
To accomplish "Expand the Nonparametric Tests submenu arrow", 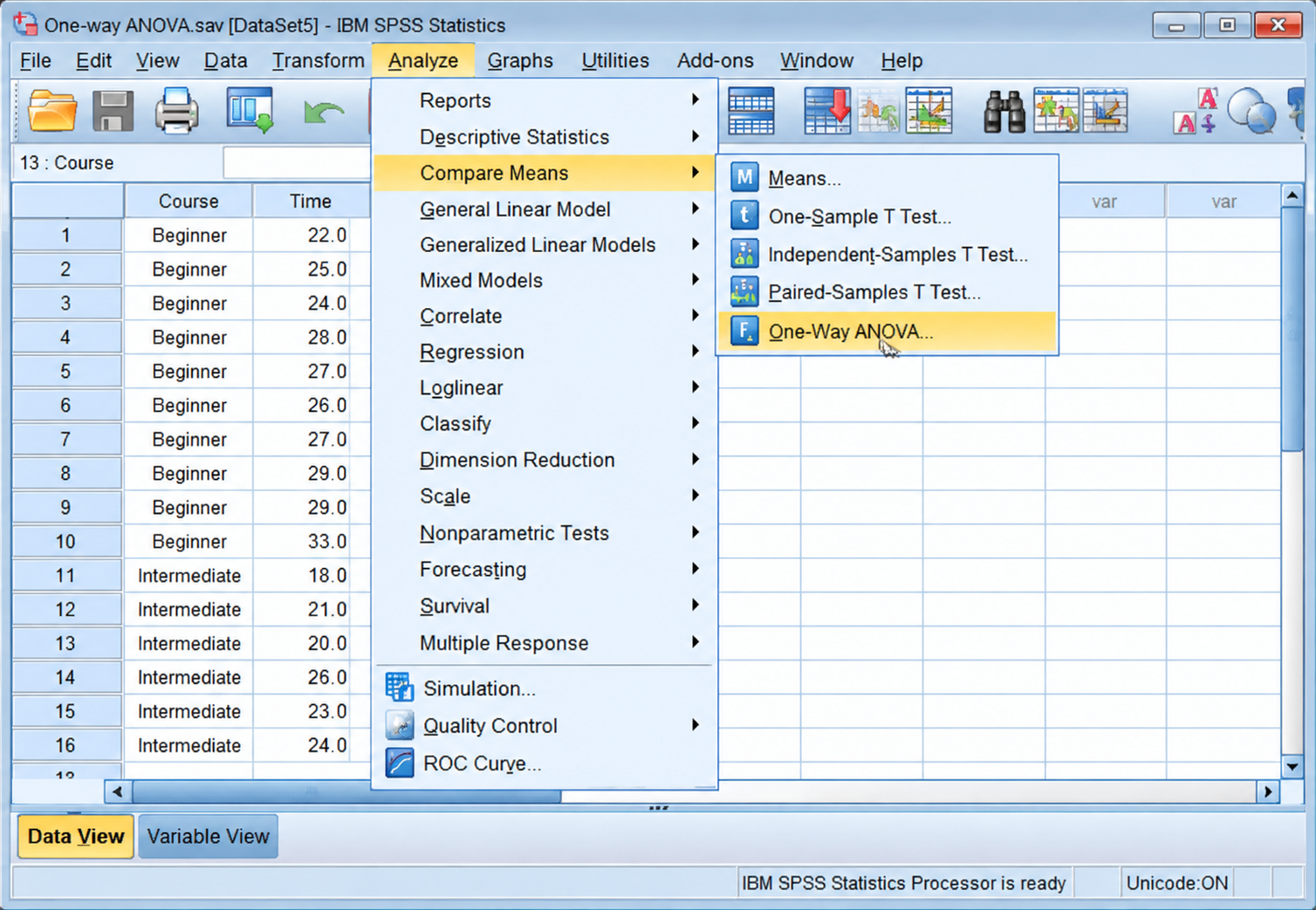I will tap(695, 532).
